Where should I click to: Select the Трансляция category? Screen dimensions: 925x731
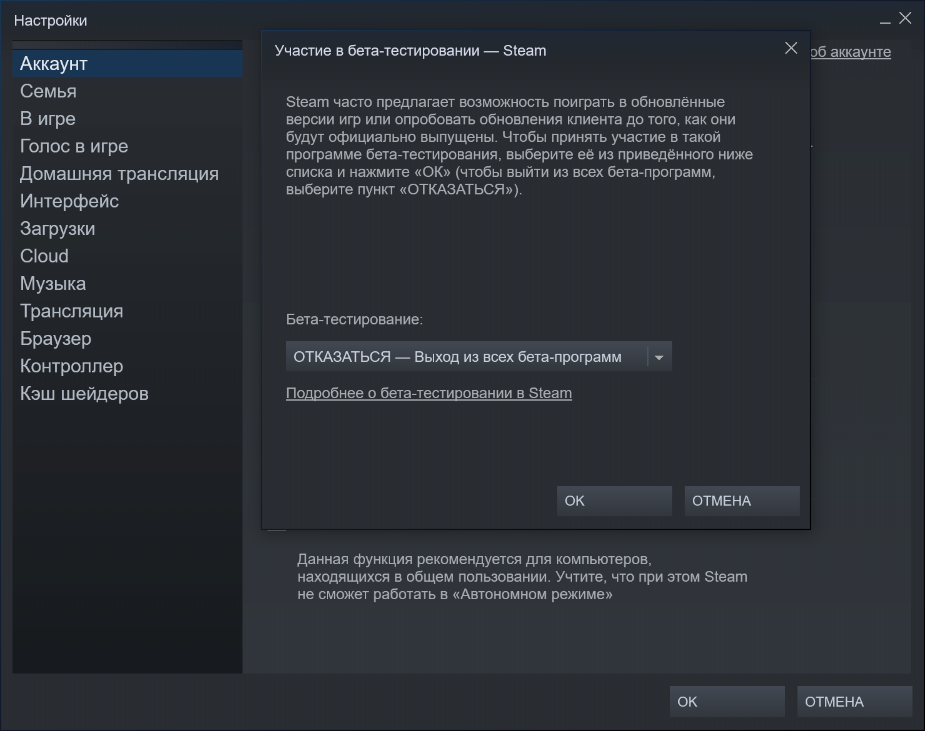(127, 311)
